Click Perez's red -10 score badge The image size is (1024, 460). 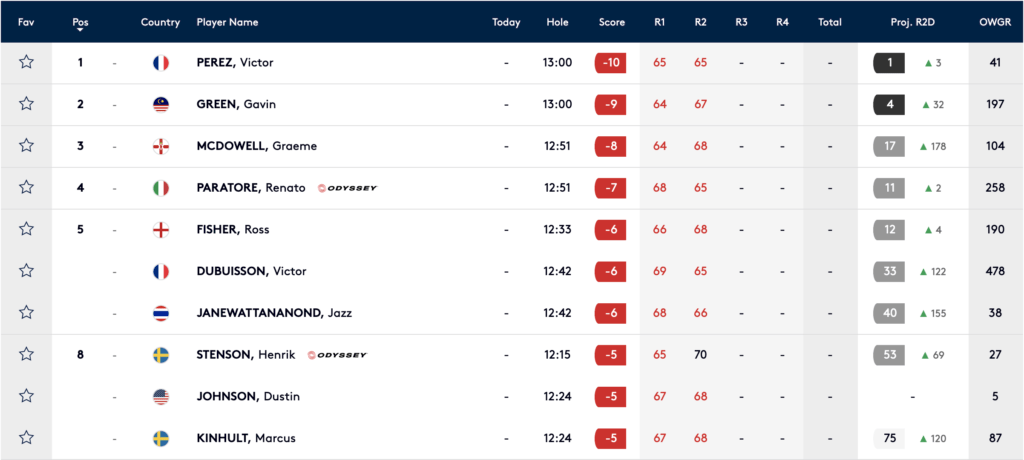611,63
